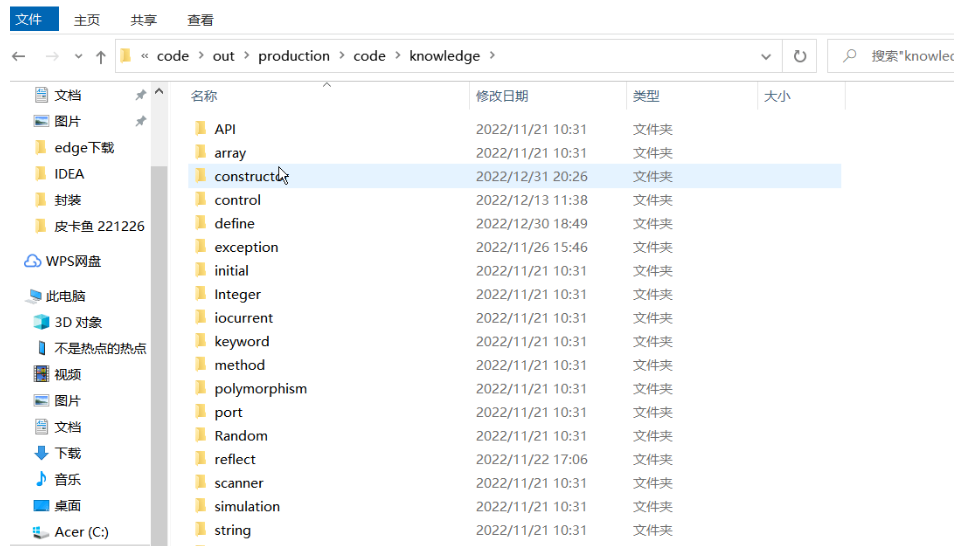Open pinned 图片 in quick access

coord(67,121)
